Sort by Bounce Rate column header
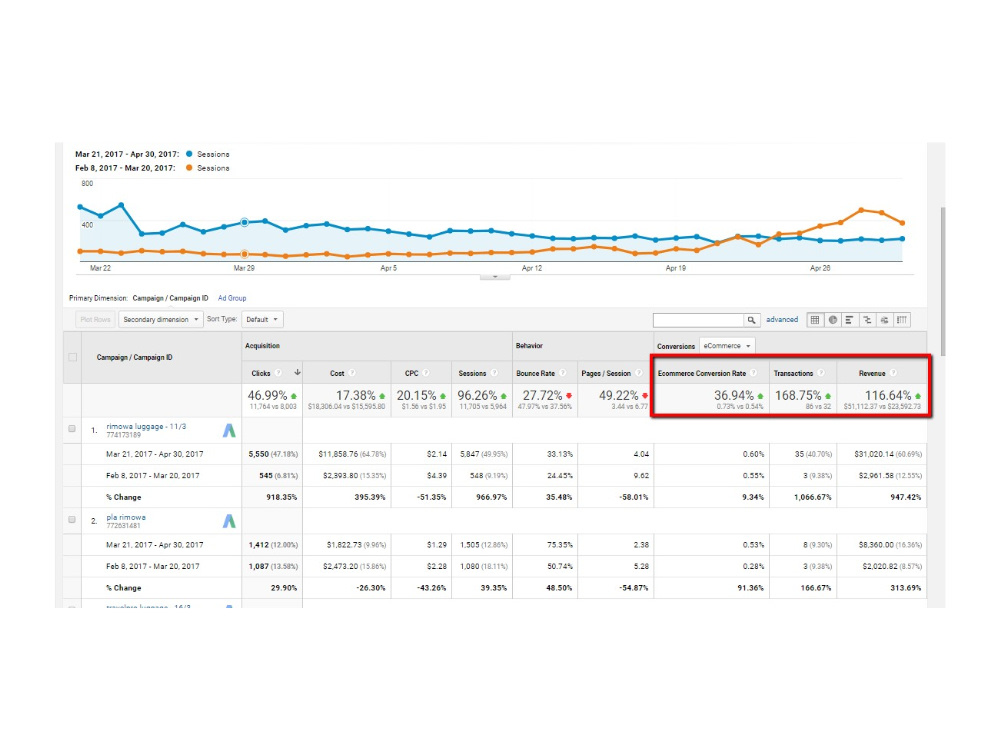This screenshot has width=1000, height=750. coord(535,373)
